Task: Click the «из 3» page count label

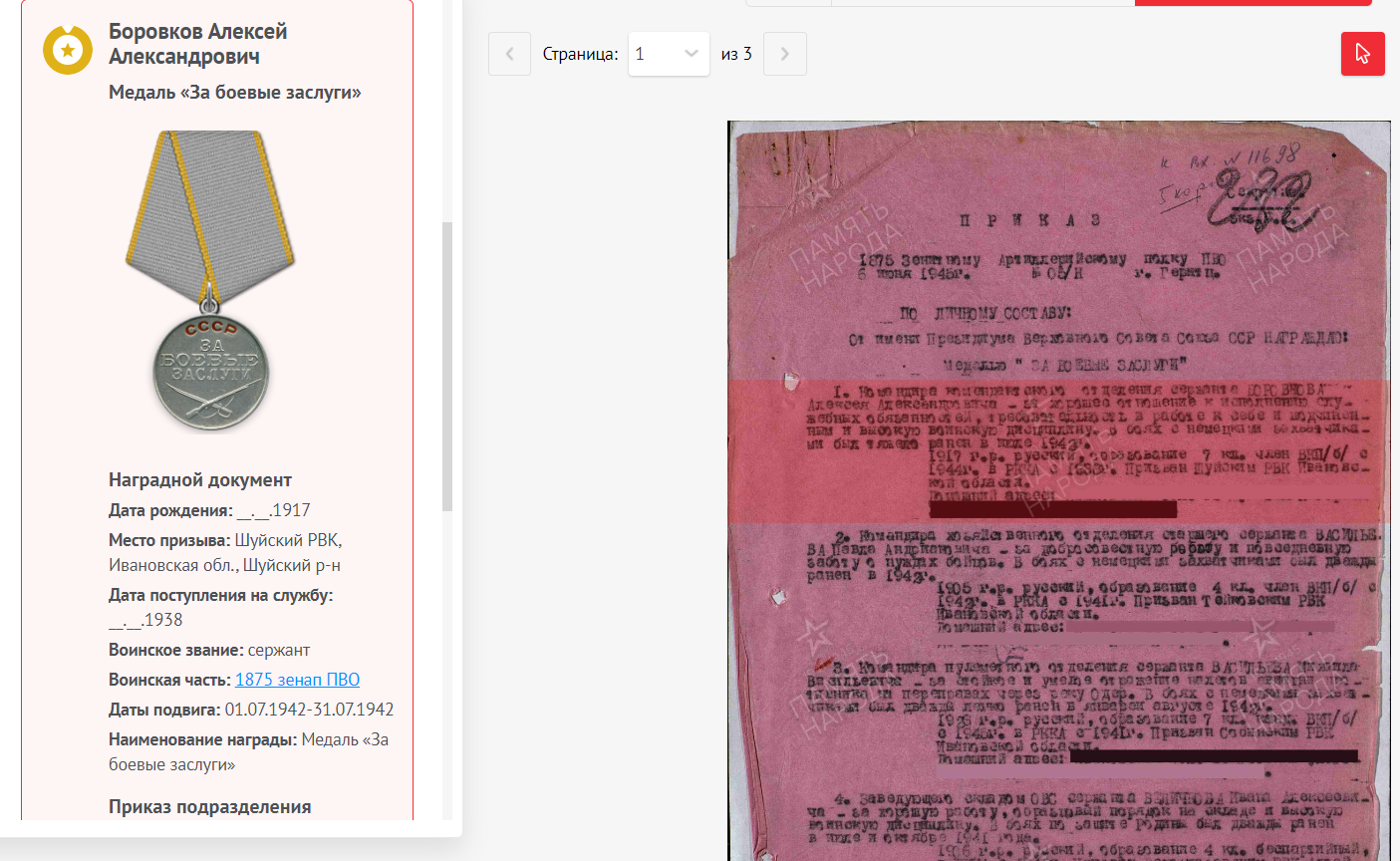Action: click(x=736, y=54)
